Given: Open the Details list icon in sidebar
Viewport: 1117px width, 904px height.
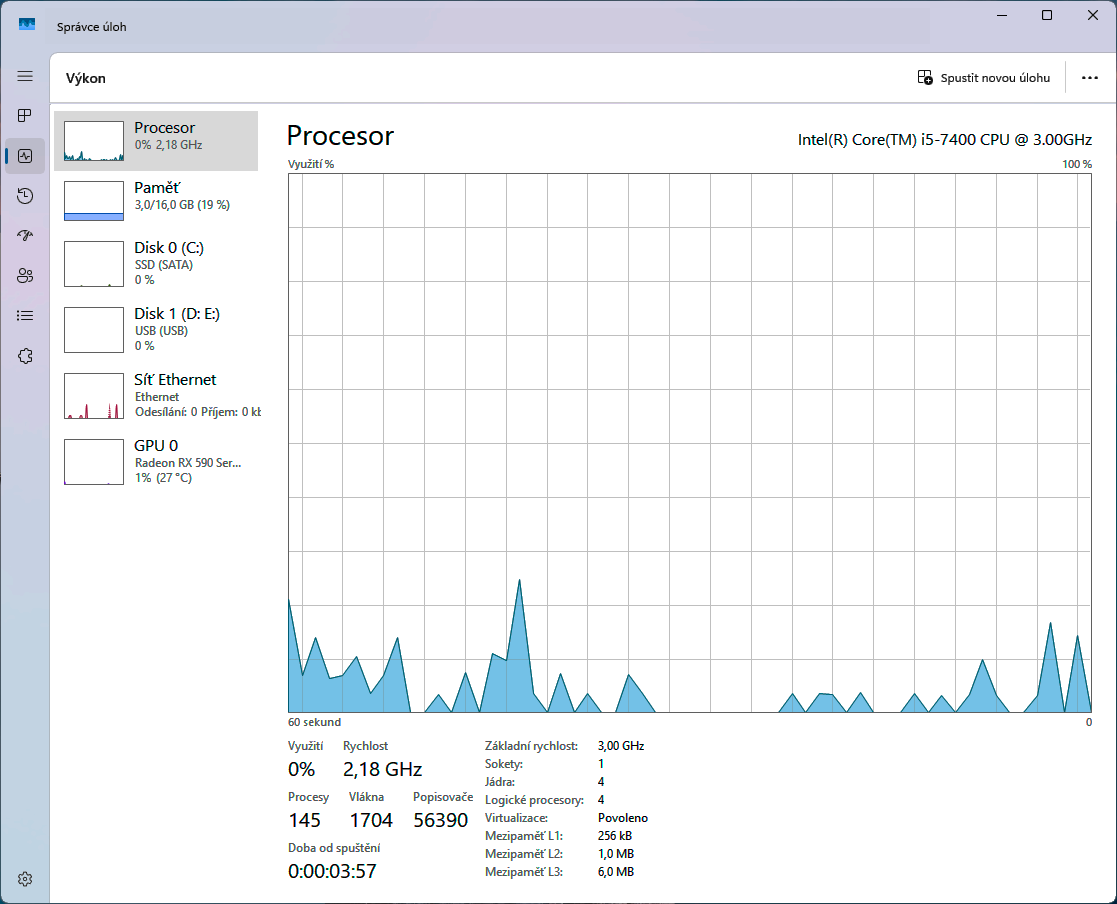Looking at the screenshot, I should click(x=25, y=316).
